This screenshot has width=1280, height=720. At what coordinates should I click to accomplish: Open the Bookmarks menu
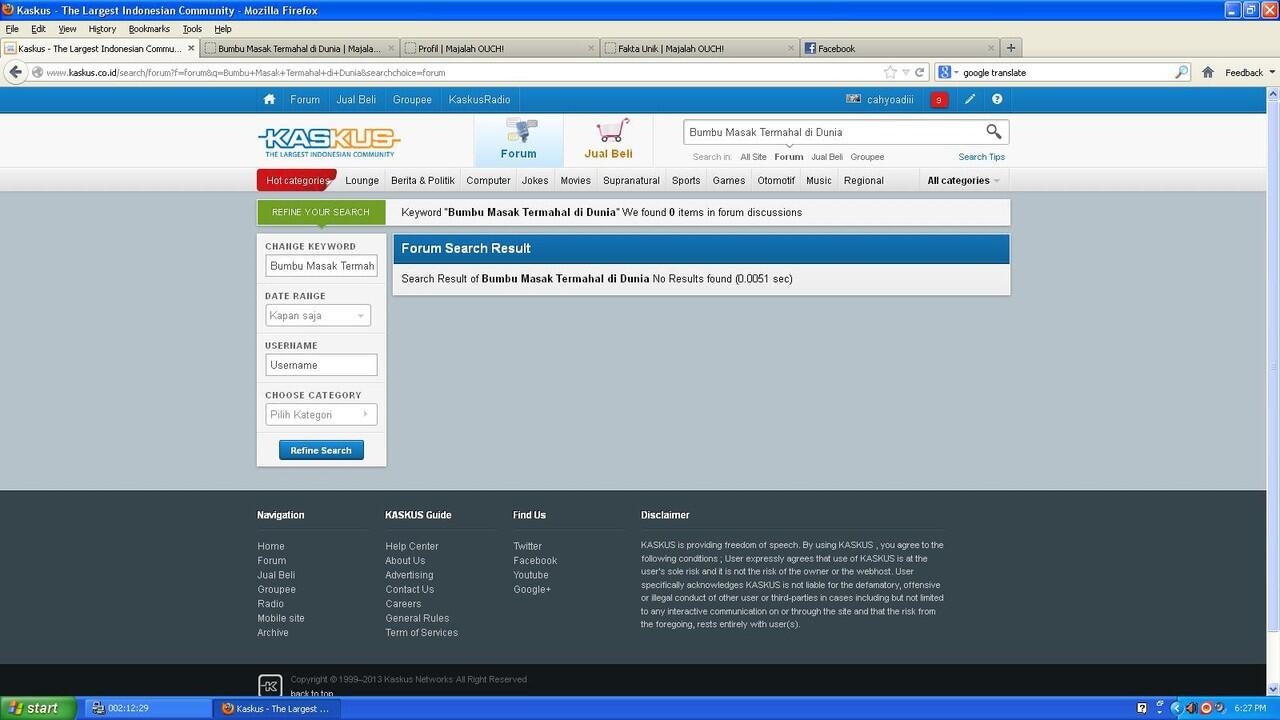pyautogui.click(x=149, y=29)
